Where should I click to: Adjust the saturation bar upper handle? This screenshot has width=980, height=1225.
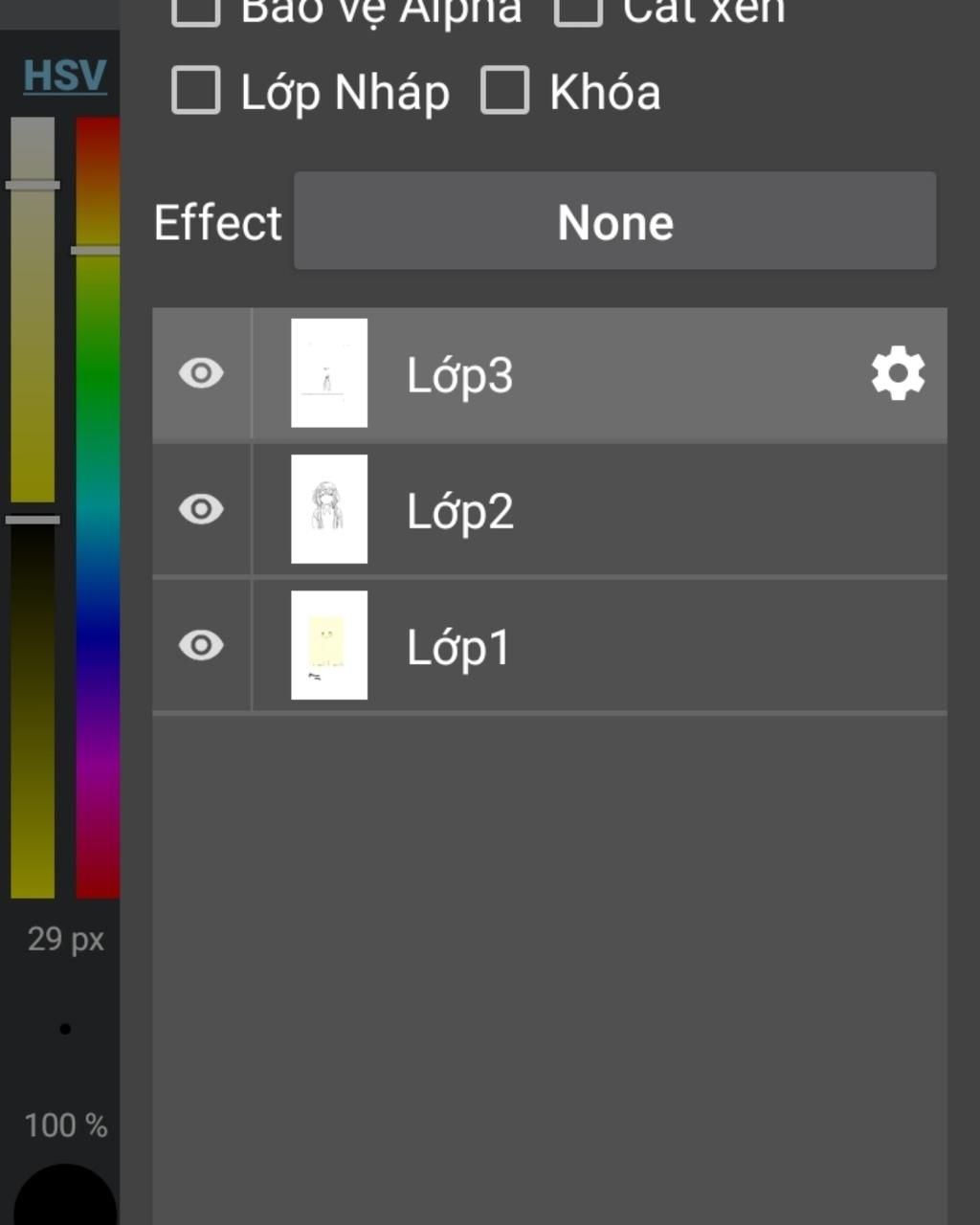point(33,185)
